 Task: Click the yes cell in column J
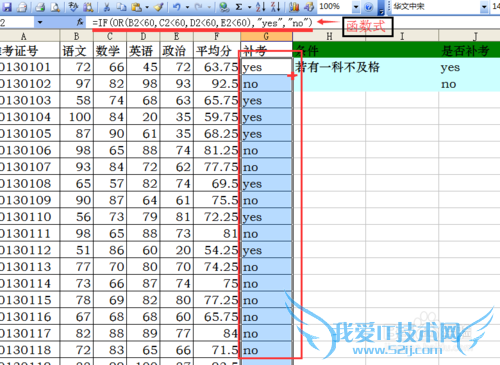(x=469, y=67)
